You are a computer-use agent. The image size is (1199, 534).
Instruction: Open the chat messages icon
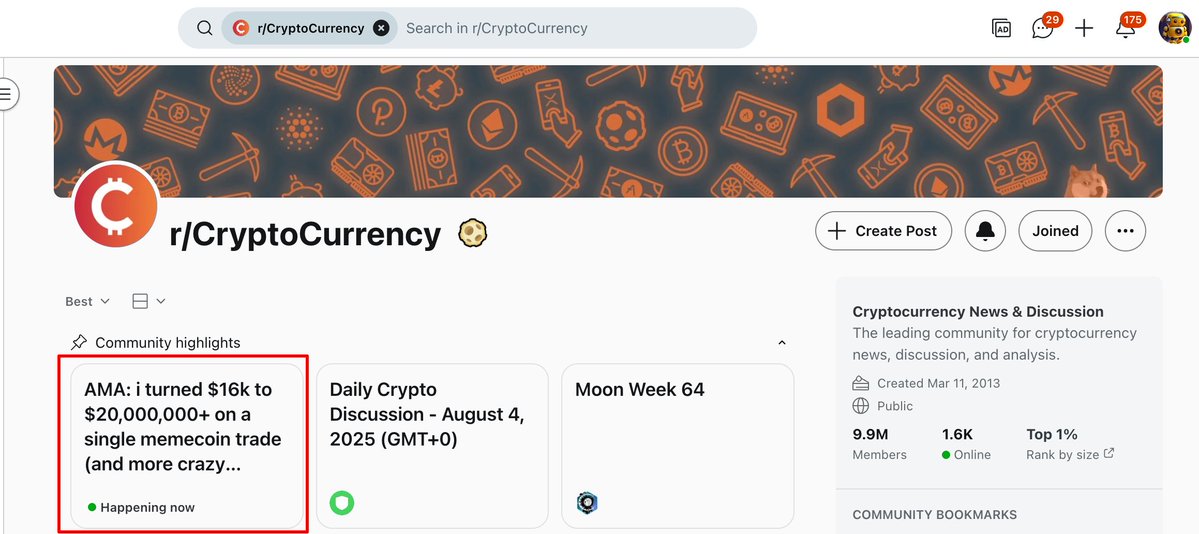pyautogui.click(x=1042, y=28)
